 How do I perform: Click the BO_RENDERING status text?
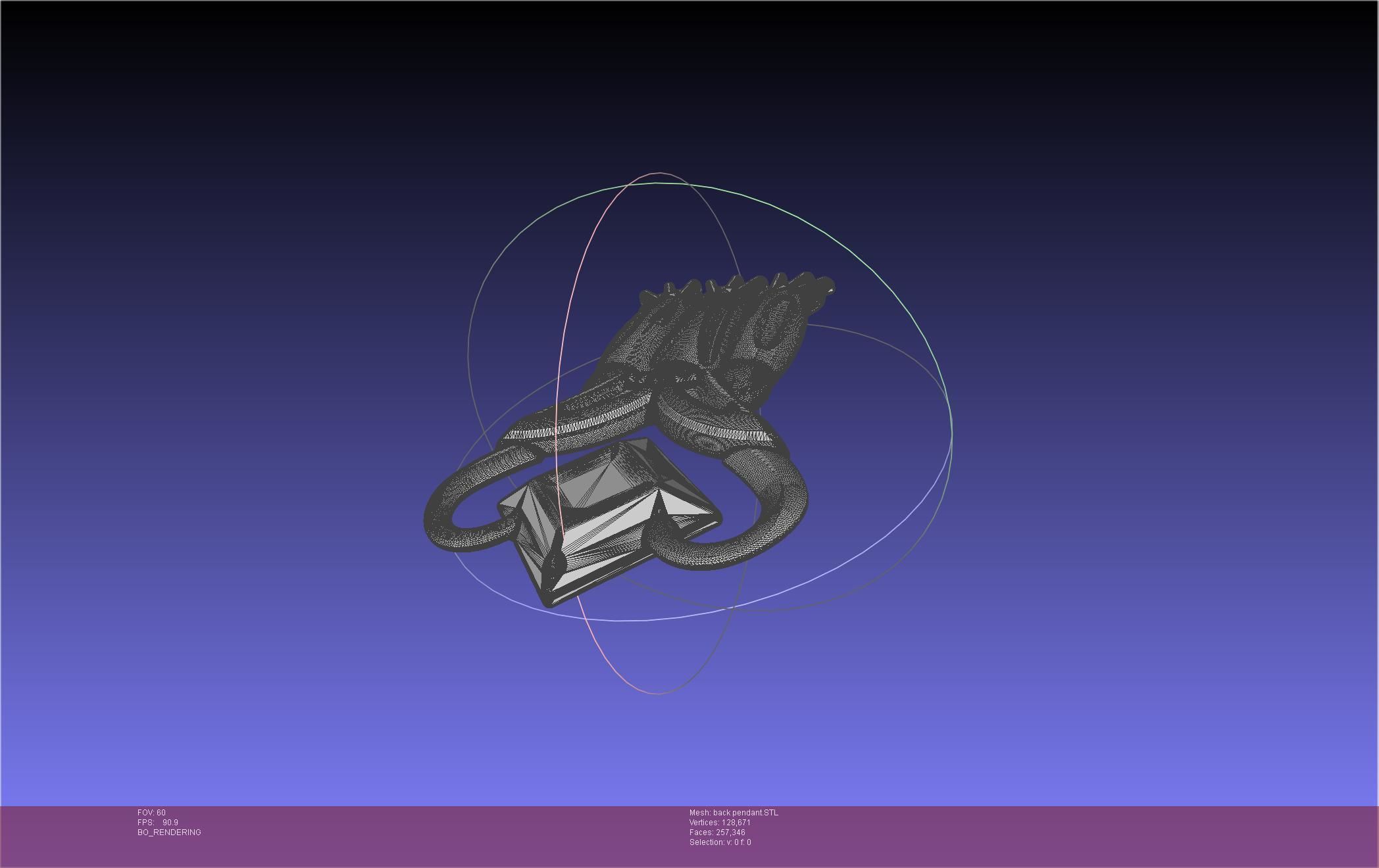point(169,832)
